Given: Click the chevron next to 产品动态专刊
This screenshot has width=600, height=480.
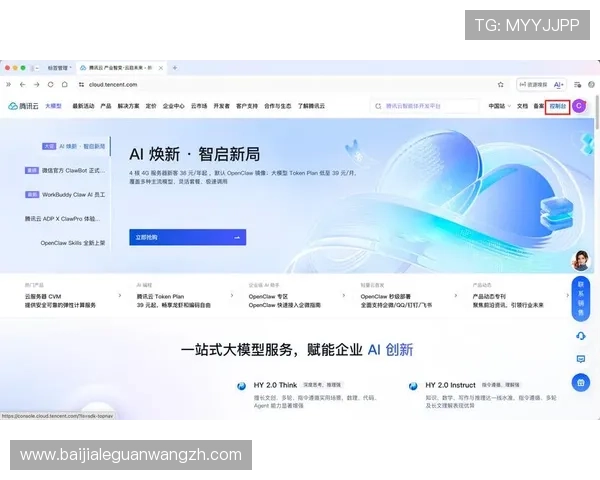Looking at the screenshot, I should (x=567, y=296).
